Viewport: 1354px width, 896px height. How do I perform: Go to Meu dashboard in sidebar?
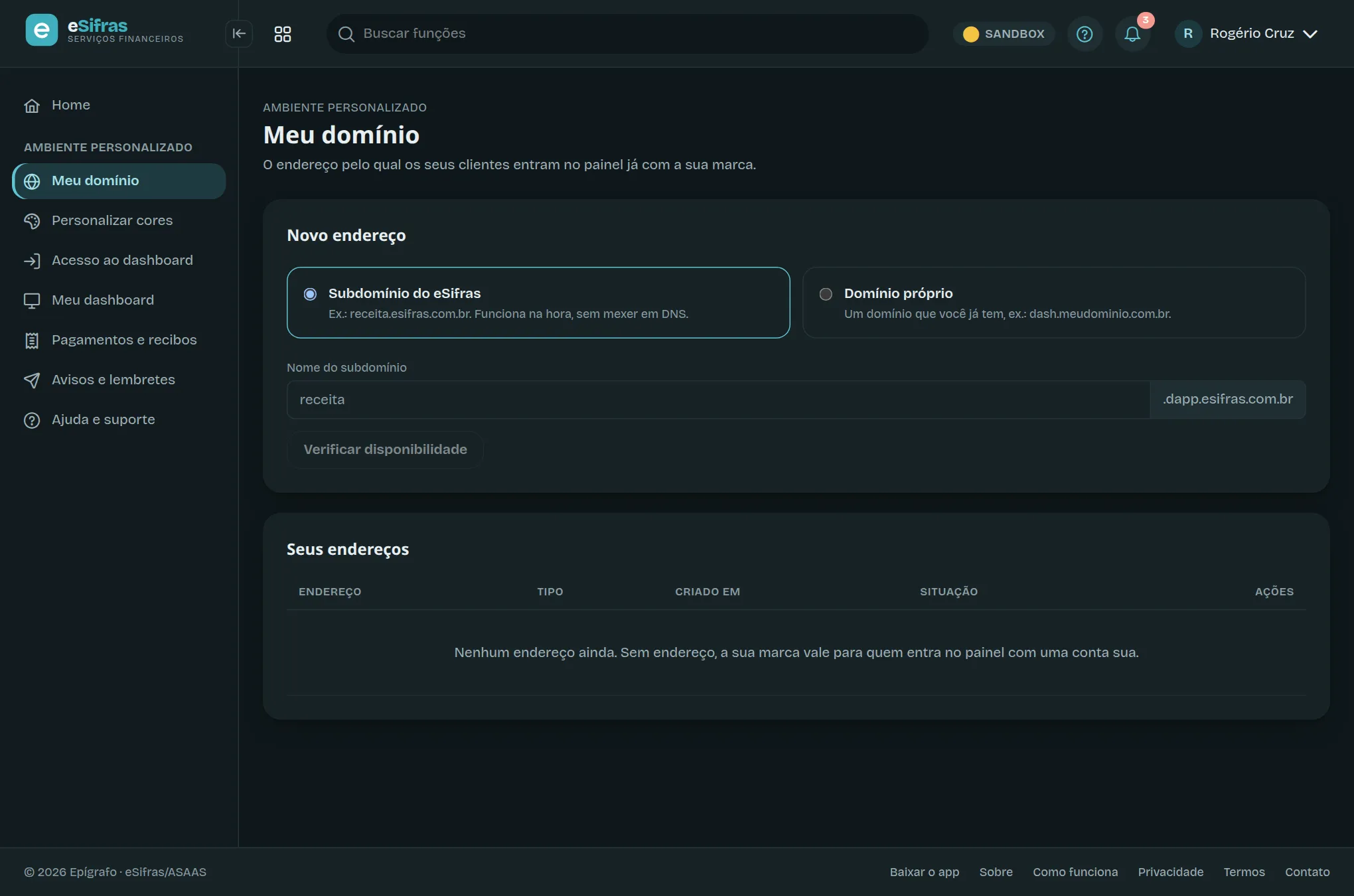[x=119, y=300]
